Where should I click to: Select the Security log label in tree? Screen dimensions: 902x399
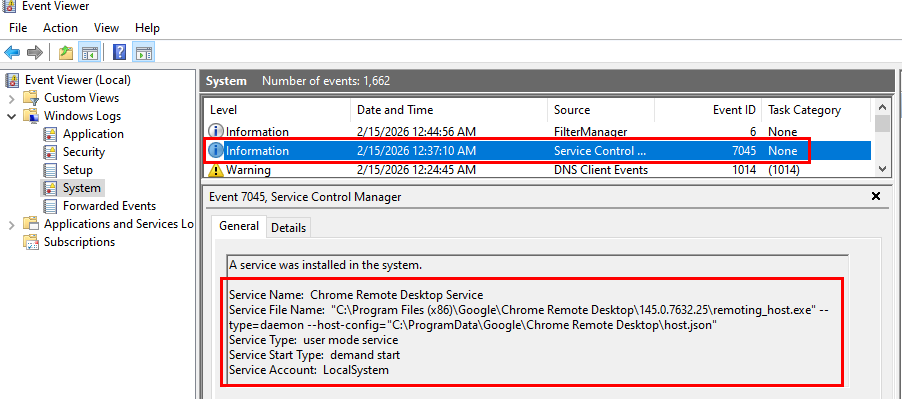point(84,152)
